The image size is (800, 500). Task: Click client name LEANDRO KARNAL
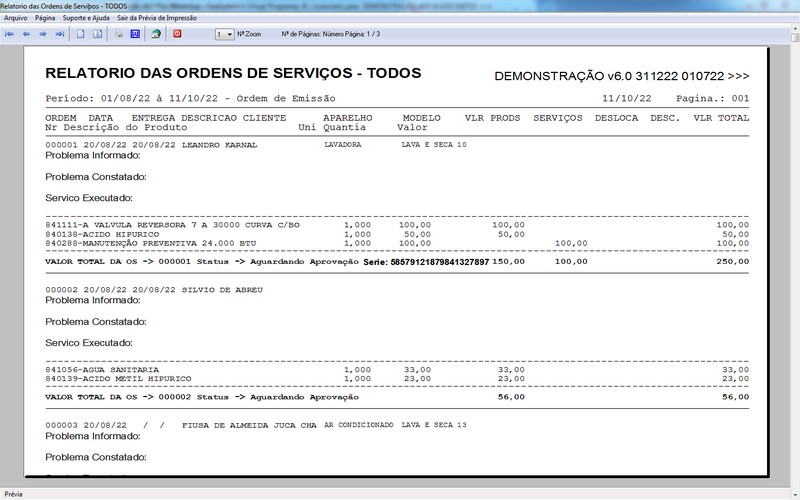(219, 145)
